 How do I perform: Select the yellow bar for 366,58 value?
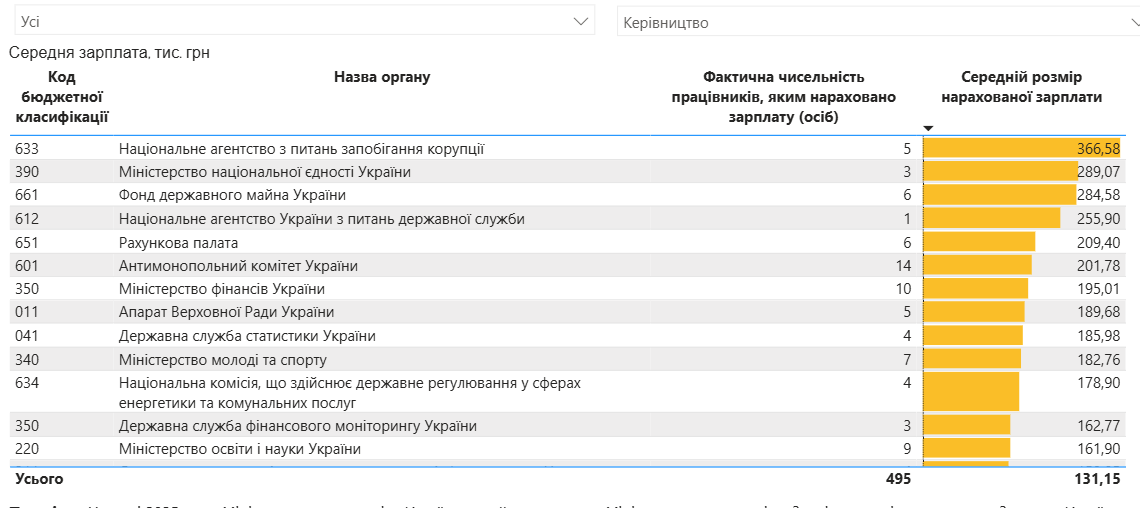1020,148
